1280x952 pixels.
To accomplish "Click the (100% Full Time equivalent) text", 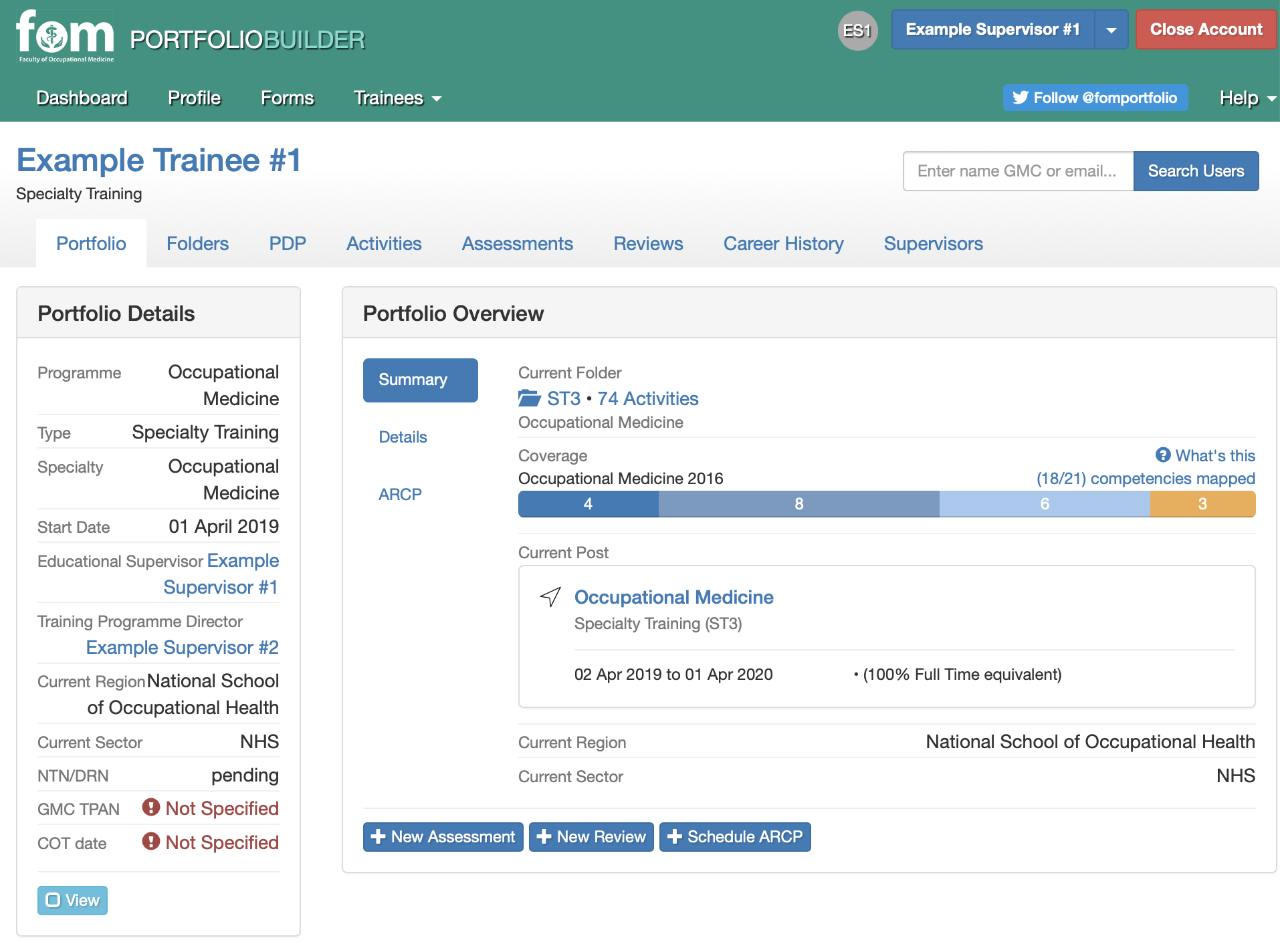I will pyautogui.click(x=962, y=674).
